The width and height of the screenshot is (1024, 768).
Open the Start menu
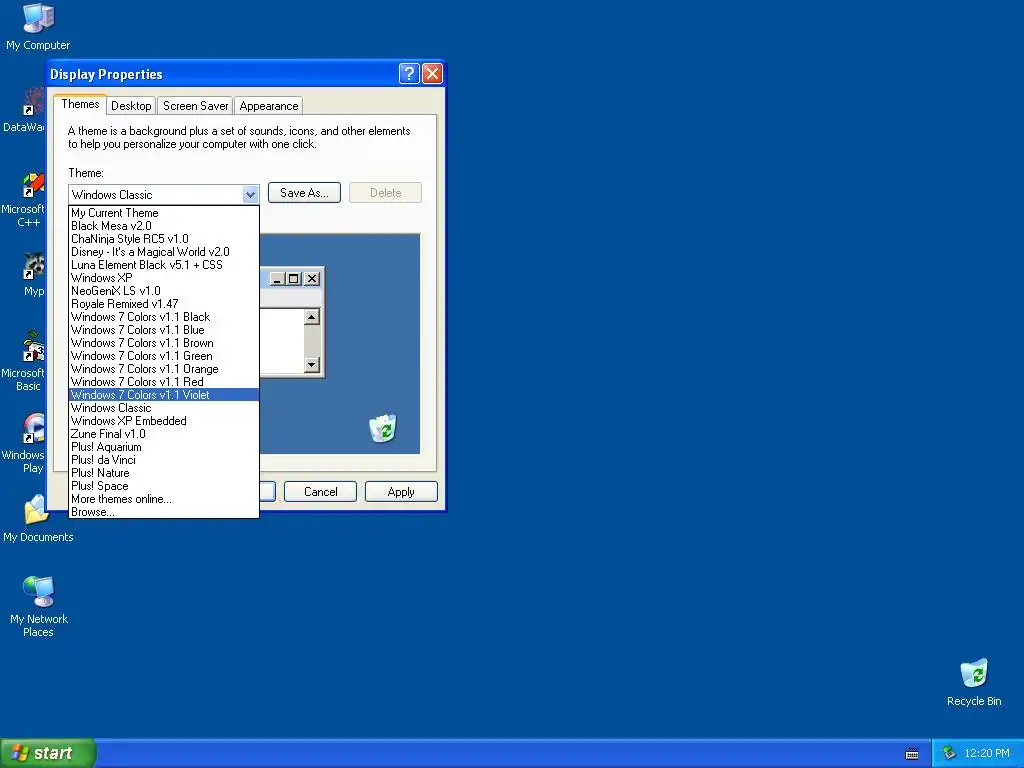[48, 753]
